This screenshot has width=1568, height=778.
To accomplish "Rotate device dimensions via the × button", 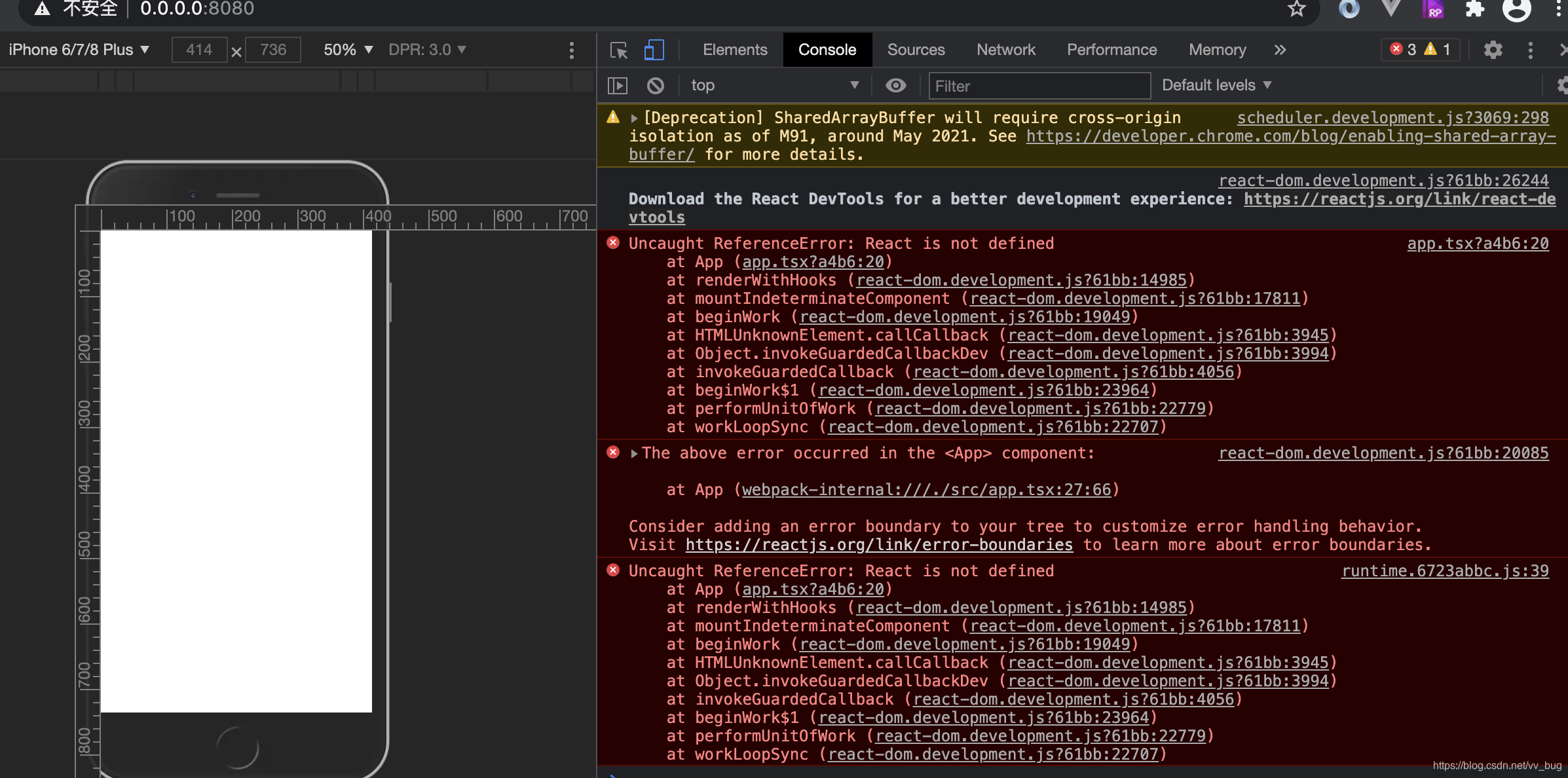I will (236, 52).
